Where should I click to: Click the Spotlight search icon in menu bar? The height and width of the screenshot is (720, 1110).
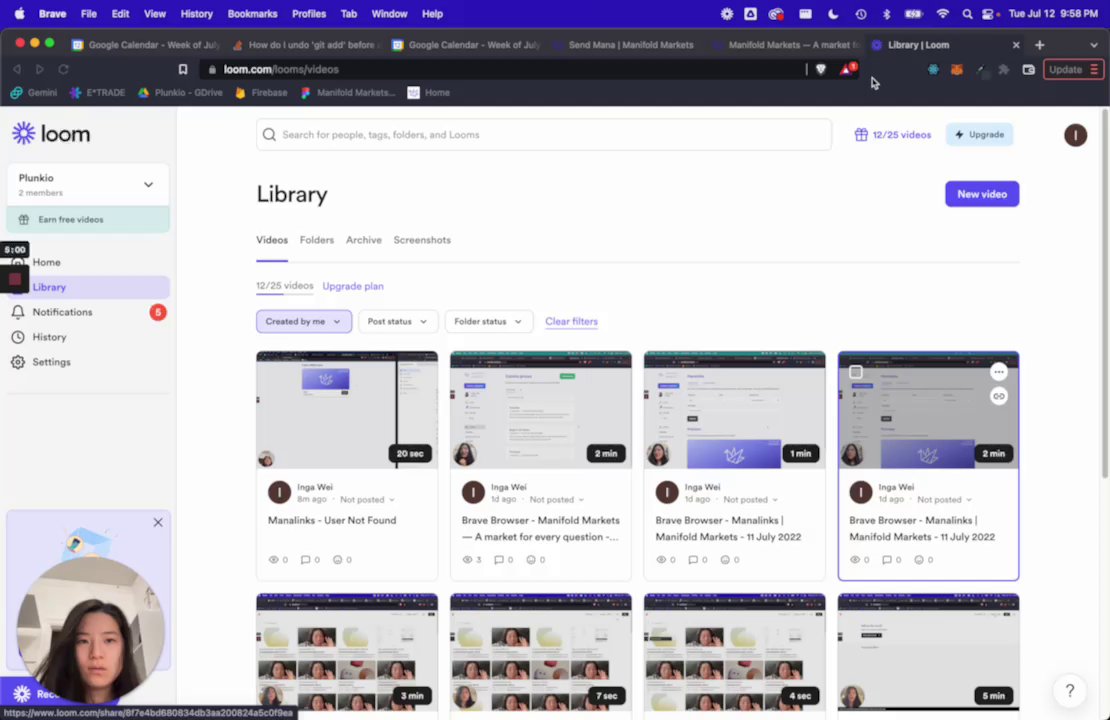click(x=967, y=14)
